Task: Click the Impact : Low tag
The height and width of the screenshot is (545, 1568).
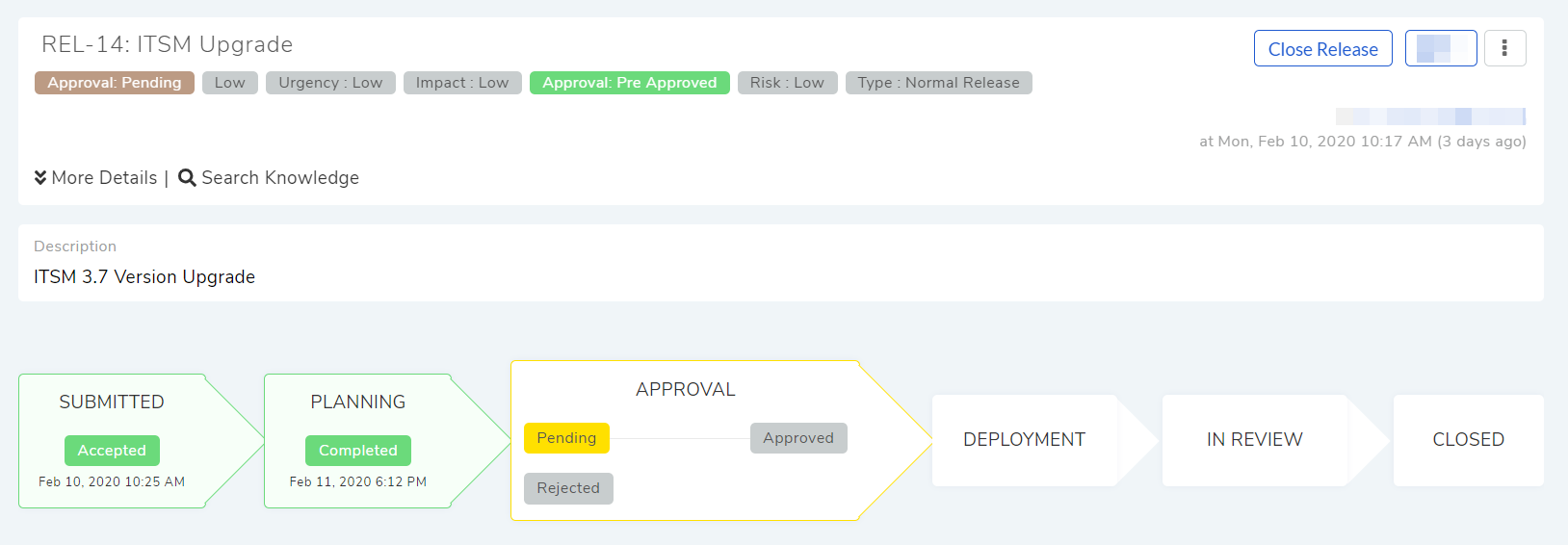Action: pos(462,83)
